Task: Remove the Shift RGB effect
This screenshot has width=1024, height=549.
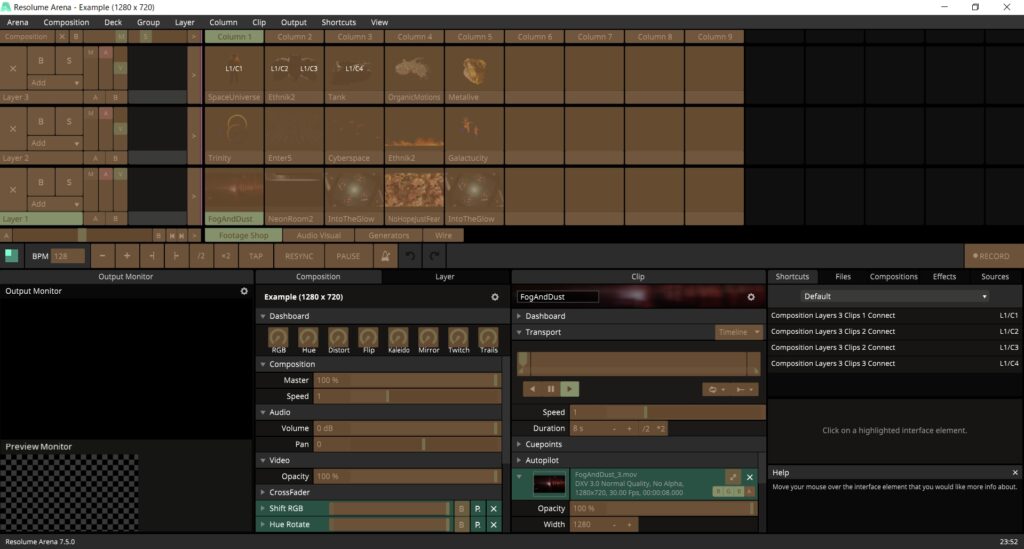Action: [x=494, y=509]
